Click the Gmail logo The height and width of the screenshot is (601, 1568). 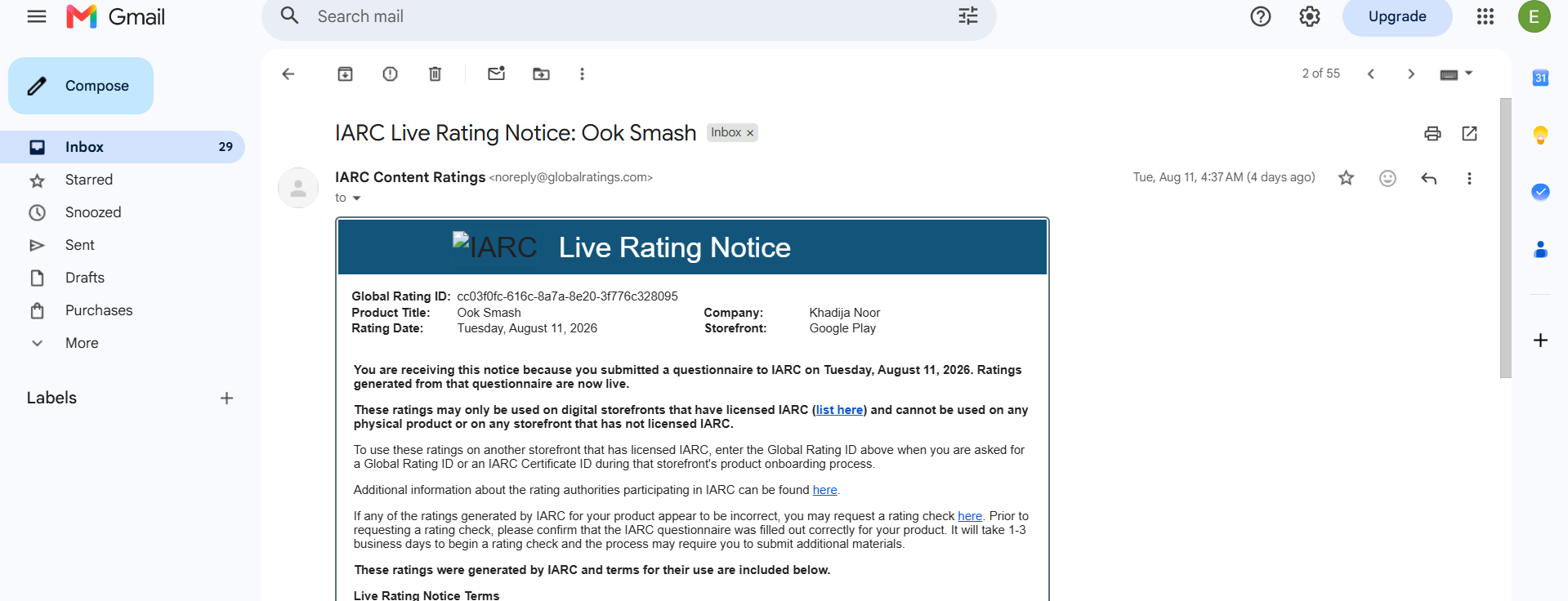pos(115,16)
